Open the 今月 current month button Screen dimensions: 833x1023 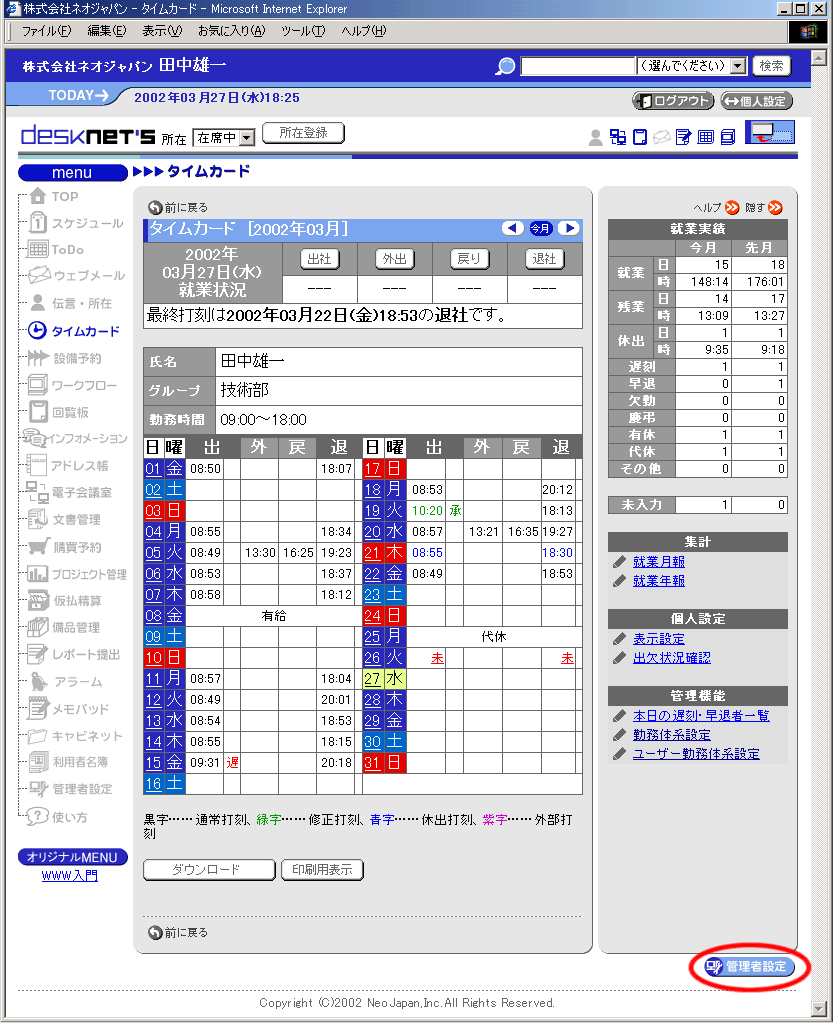pos(541,228)
